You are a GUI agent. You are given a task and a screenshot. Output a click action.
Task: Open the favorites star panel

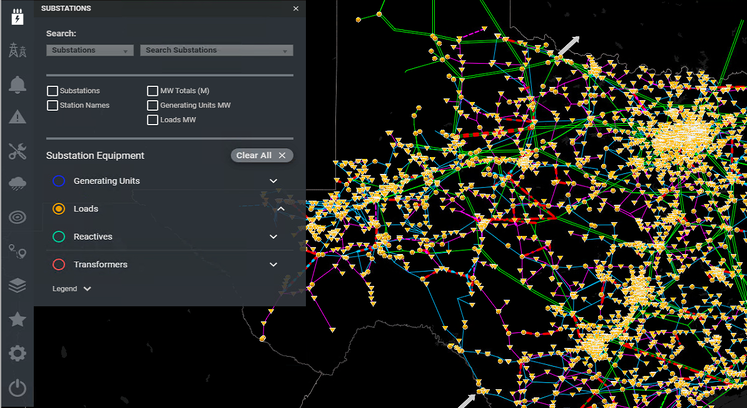coord(17,319)
